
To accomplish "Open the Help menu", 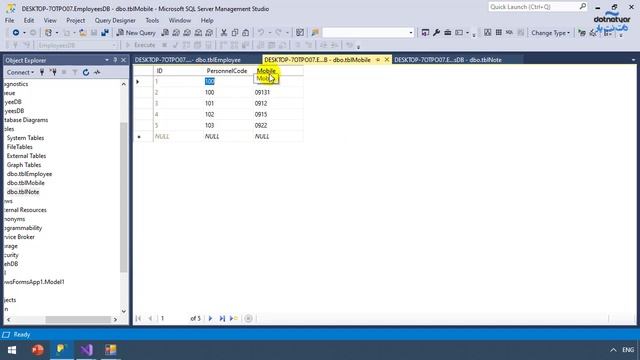I will (207, 20).
